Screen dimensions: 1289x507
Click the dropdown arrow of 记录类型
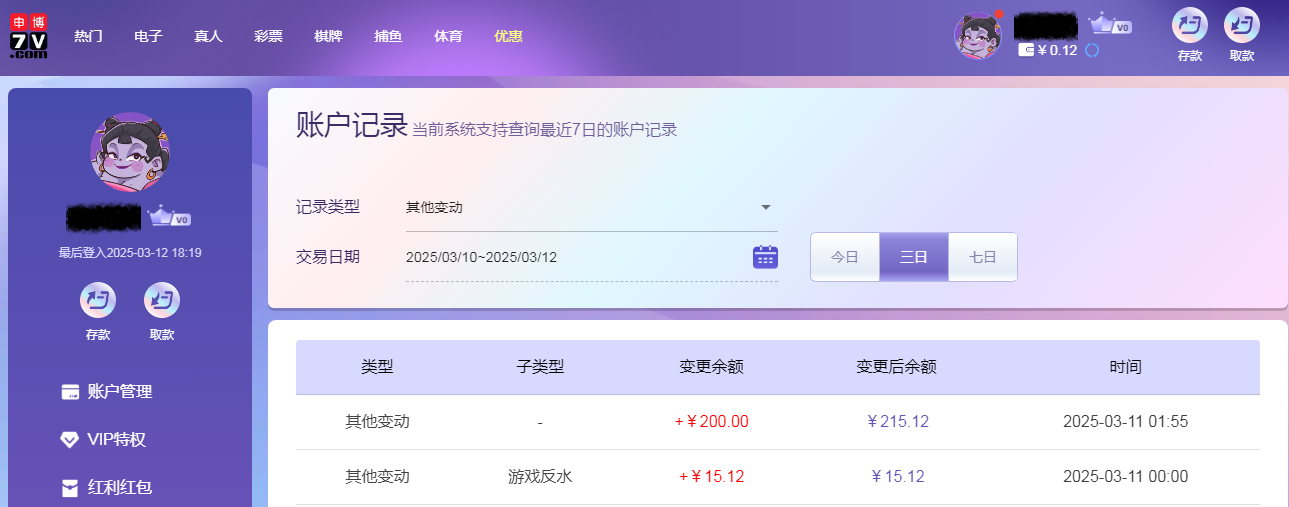(x=766, y=207)
